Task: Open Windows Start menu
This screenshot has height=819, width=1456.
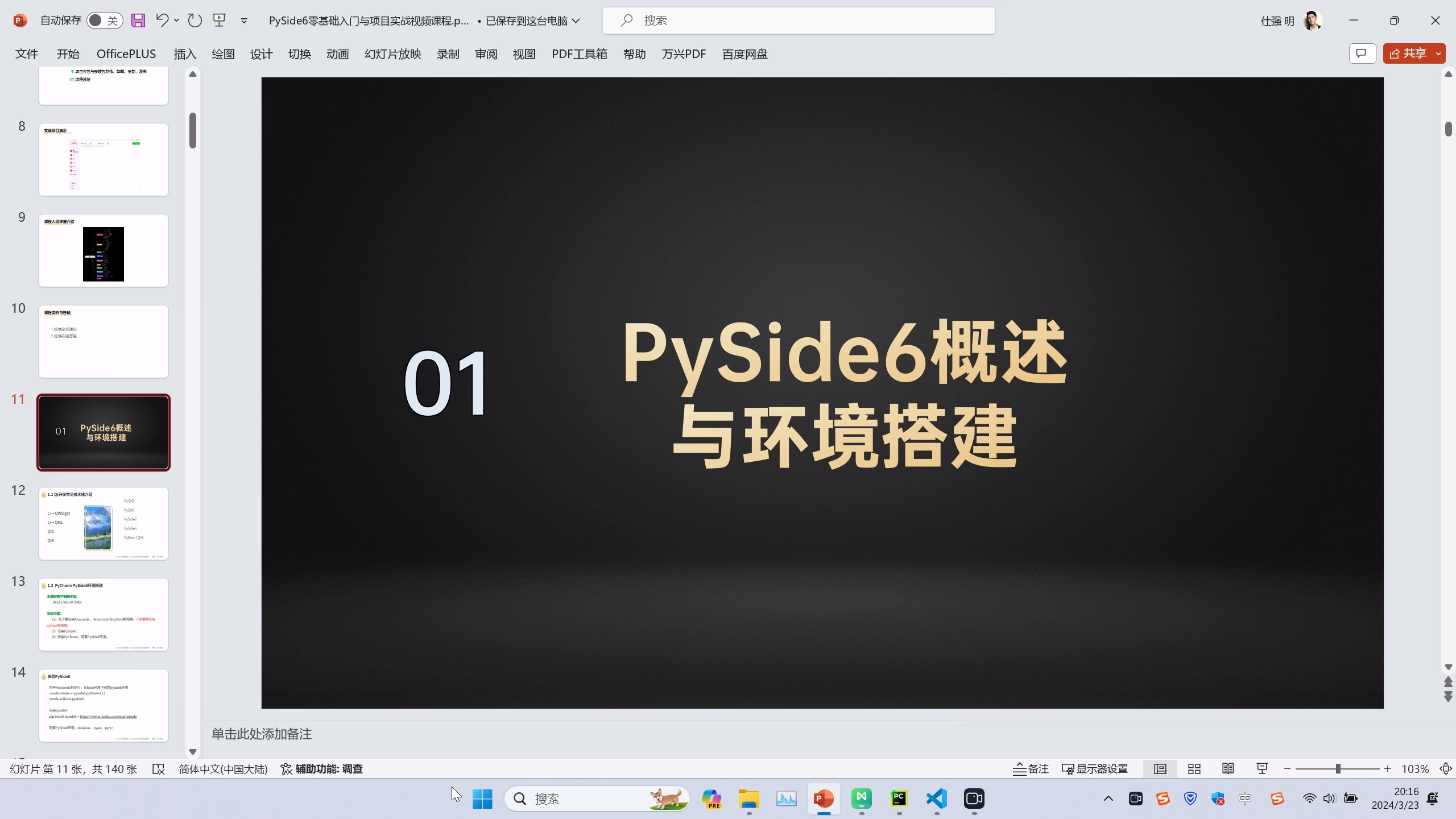Action: coord(482,799)
